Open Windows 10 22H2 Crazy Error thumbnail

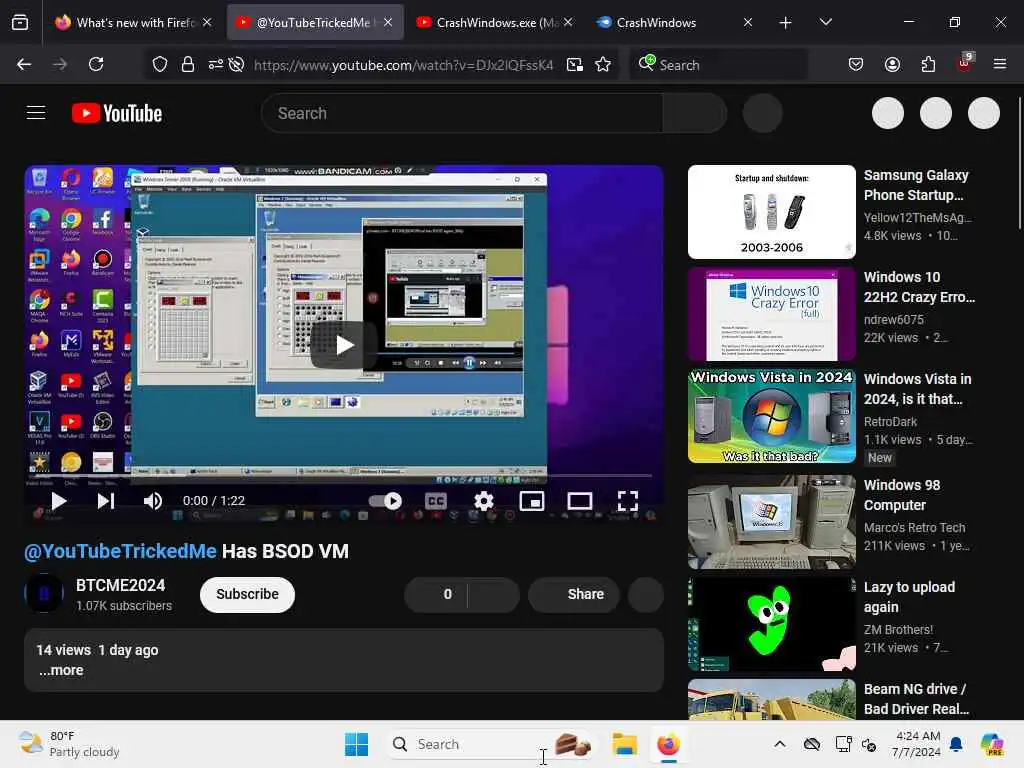pos(771,313)
